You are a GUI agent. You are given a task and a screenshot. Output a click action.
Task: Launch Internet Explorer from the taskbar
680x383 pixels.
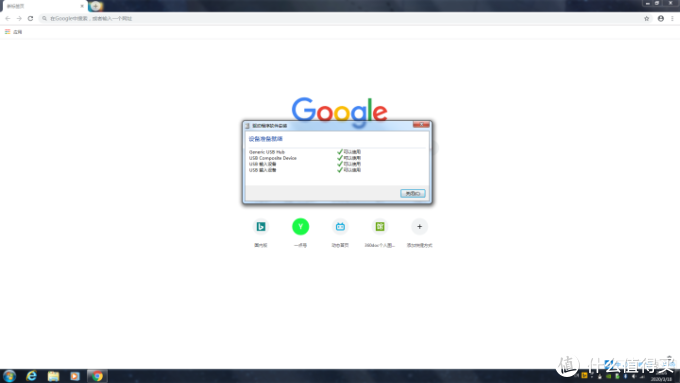(x=31, y=376)
